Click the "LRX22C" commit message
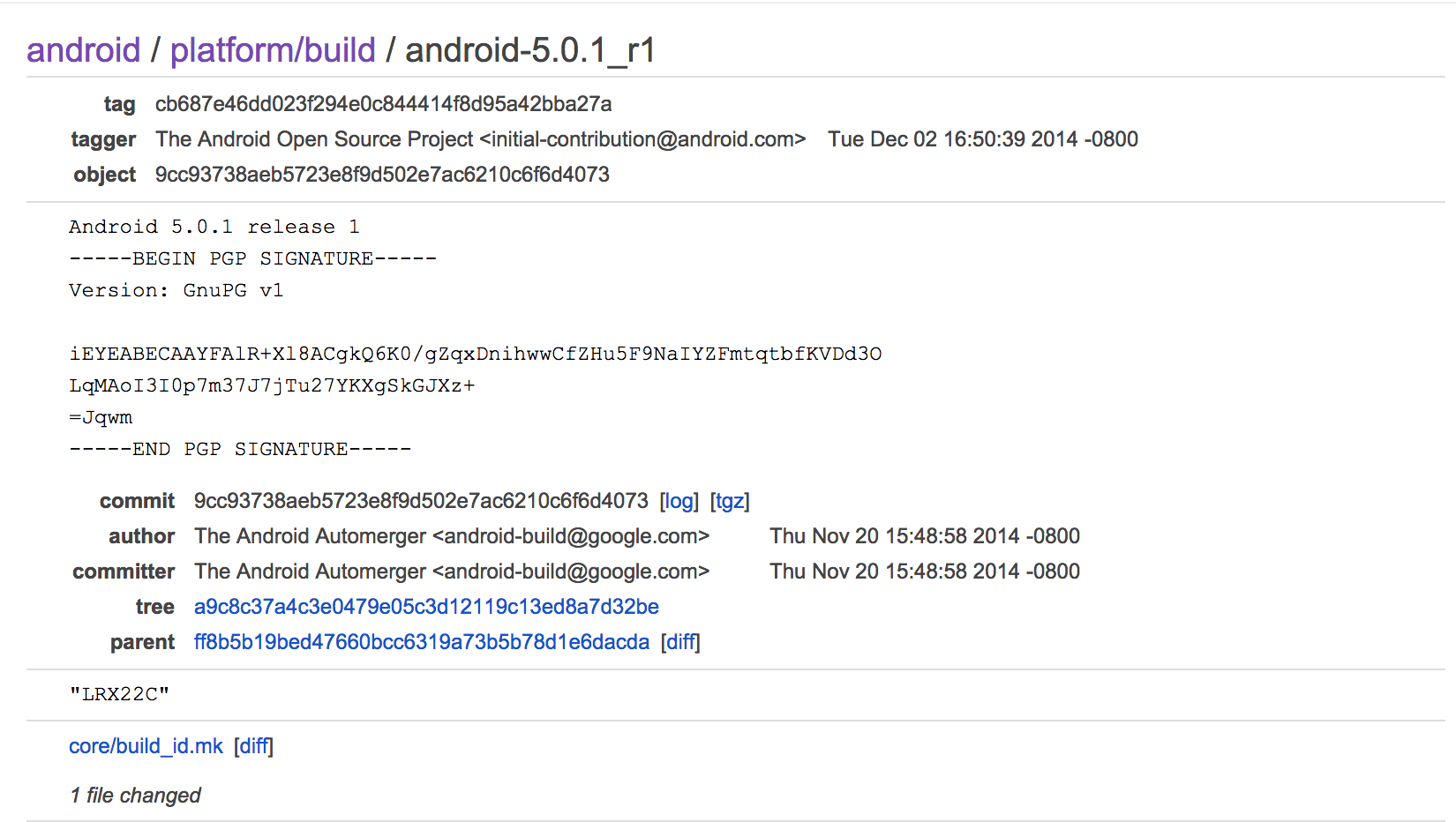Image resolution: width=1456 pixels, height=822 pixels. click(119, 694)
